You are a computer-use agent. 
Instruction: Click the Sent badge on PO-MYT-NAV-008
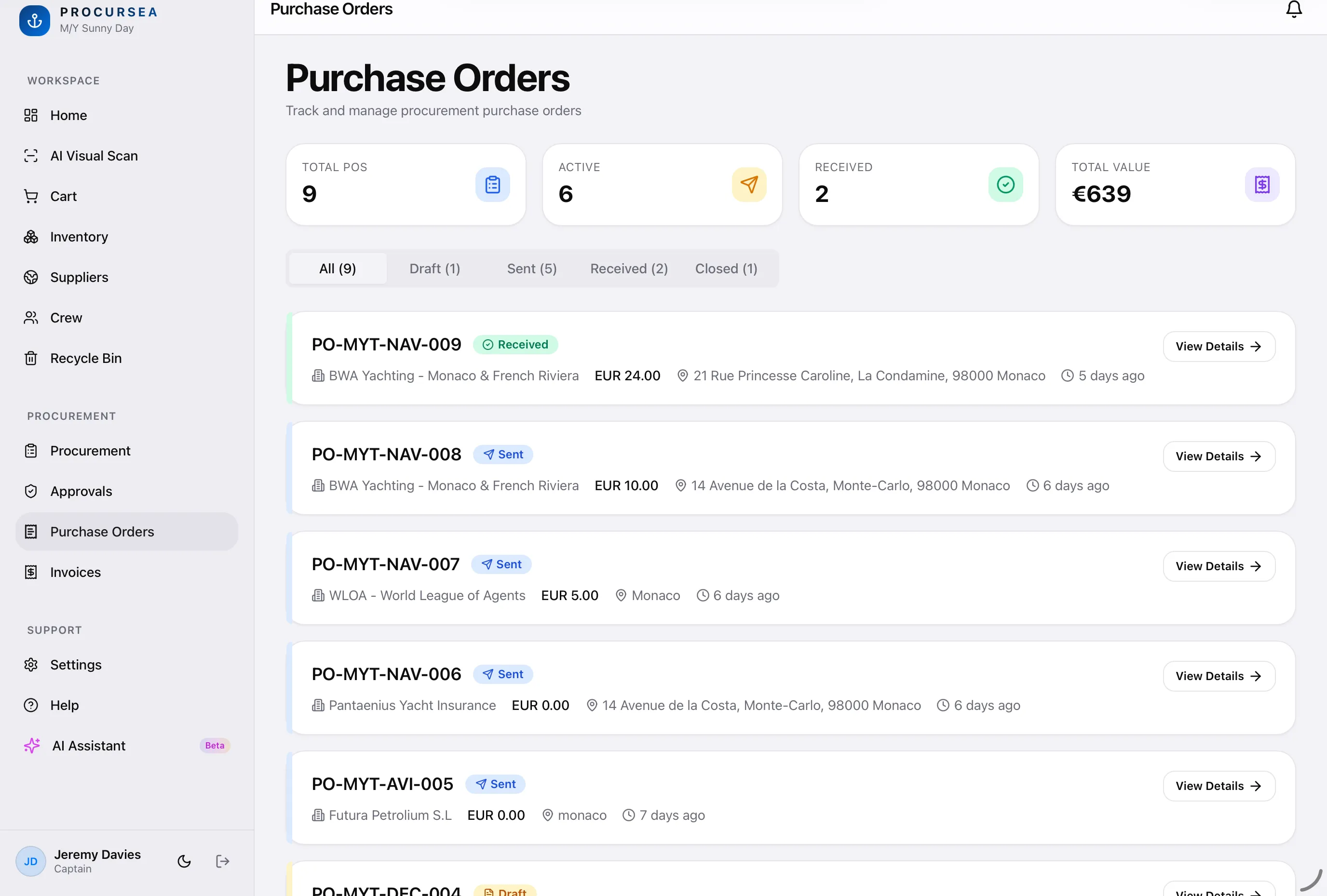(x=502, y=455)
